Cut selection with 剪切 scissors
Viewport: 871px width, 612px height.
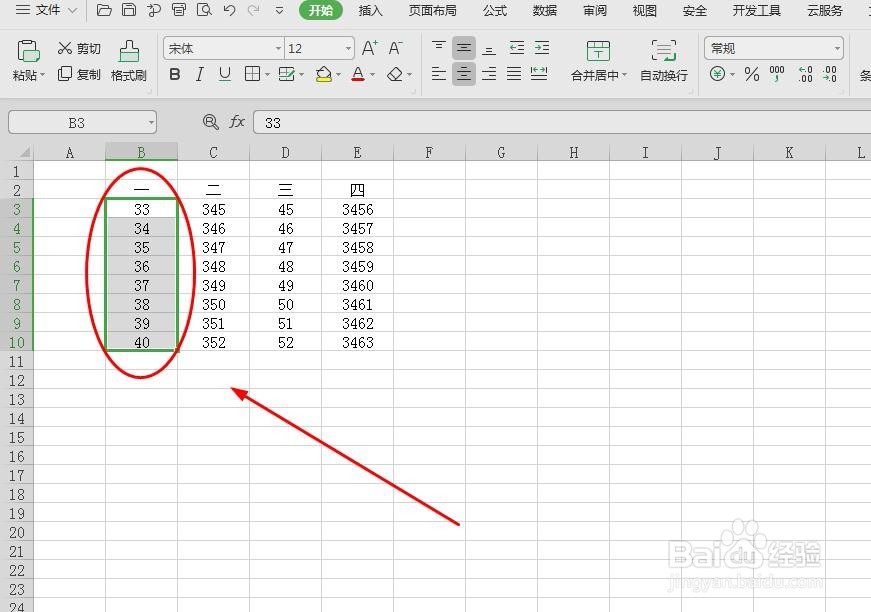[79, 48]
